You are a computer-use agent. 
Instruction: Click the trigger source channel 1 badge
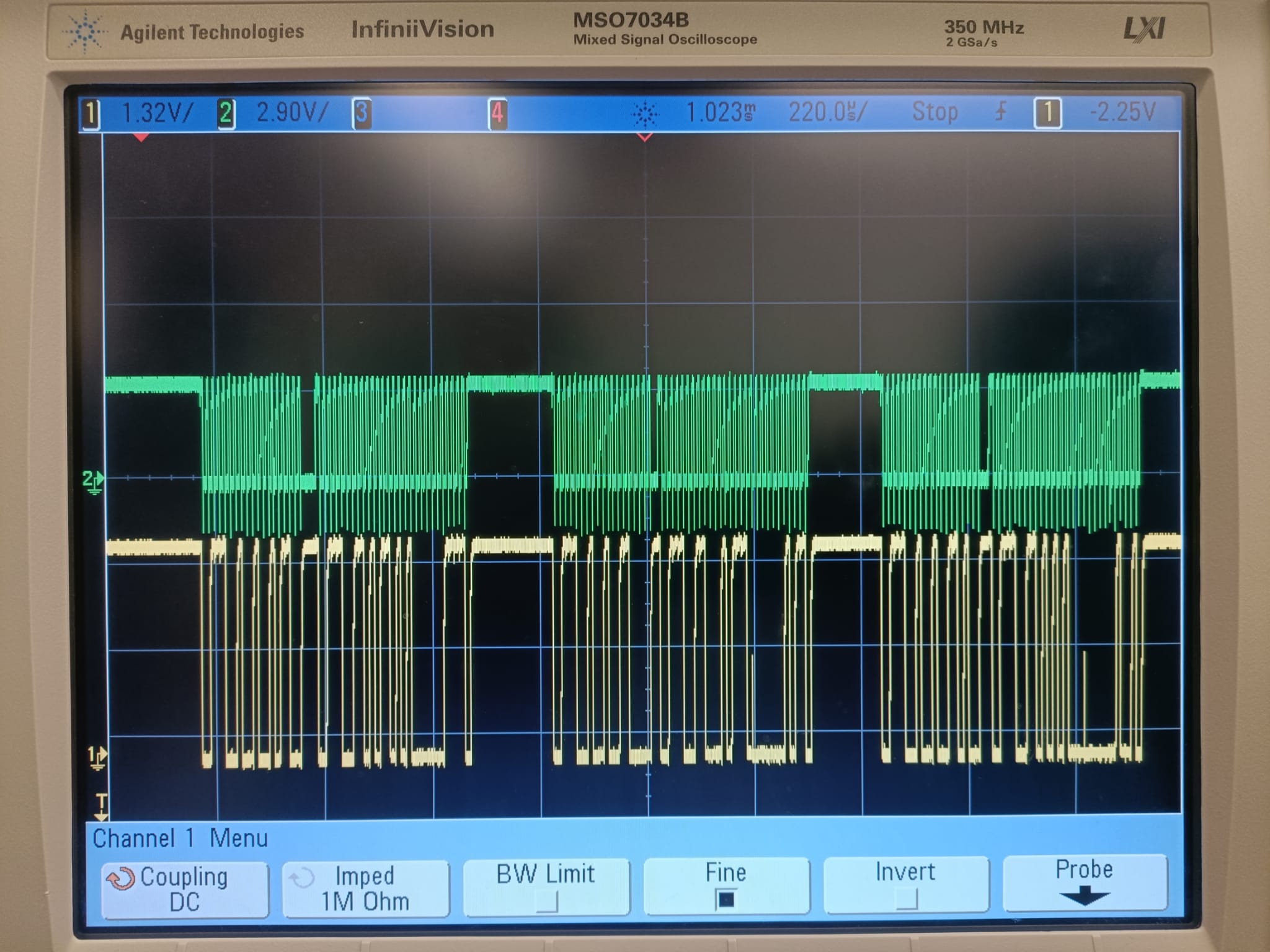click(1047, 113)
